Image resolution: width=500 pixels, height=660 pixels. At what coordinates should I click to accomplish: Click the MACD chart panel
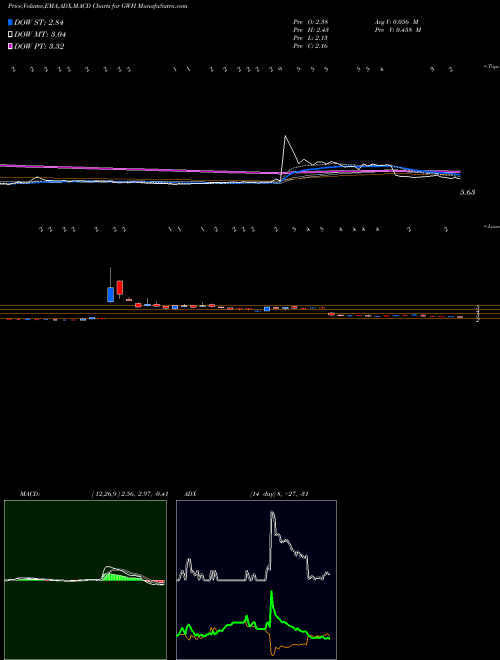pos(85,580)
